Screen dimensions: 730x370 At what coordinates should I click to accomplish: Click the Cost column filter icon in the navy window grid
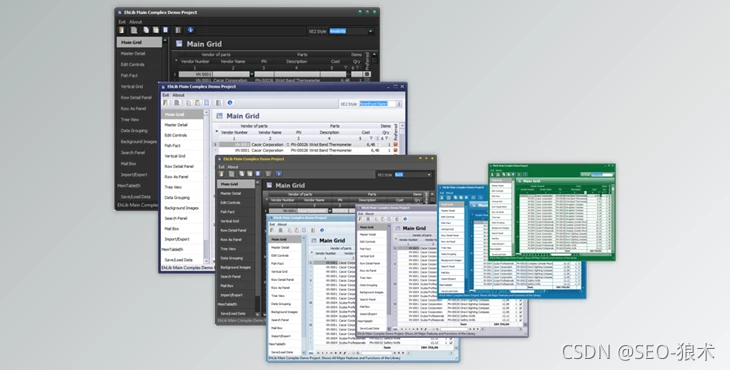[371, 138]
